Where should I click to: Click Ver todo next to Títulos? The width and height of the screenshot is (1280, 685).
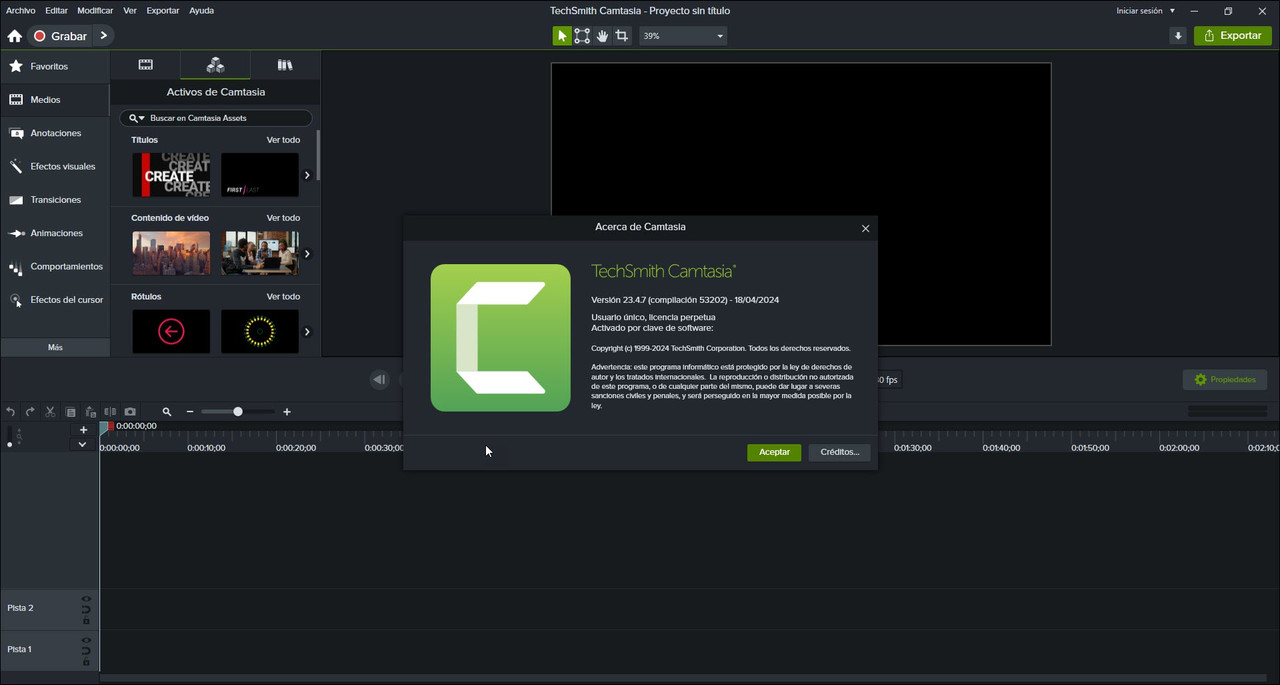[283, 140]
